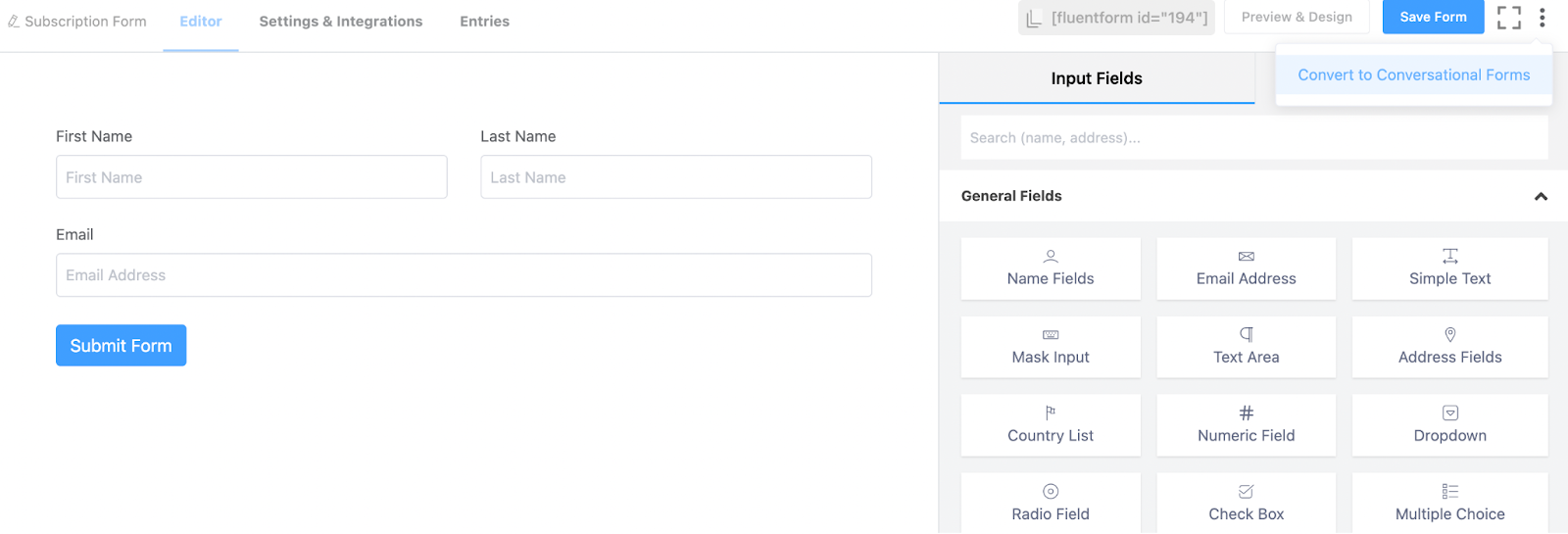Open the three-dot more options menu
This screenshot has width=1568, height=534.
[x=1542, y=18]
